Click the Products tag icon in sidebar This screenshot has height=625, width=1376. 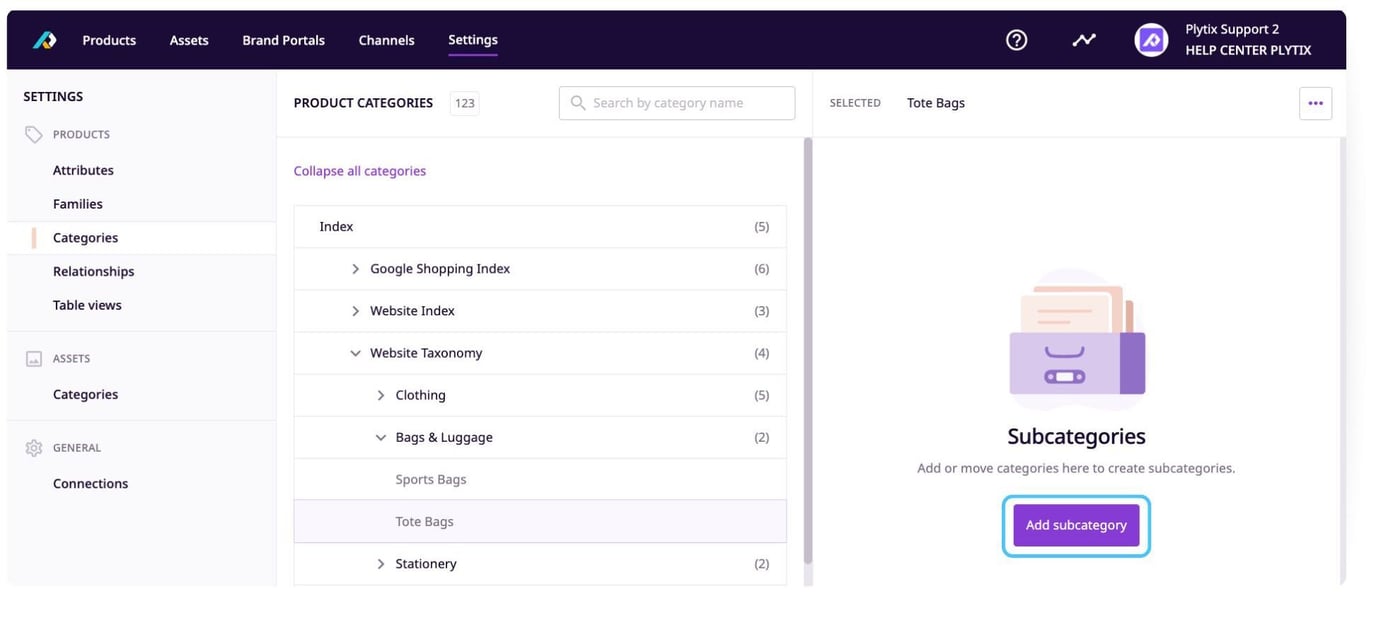(x=34, y=134)
